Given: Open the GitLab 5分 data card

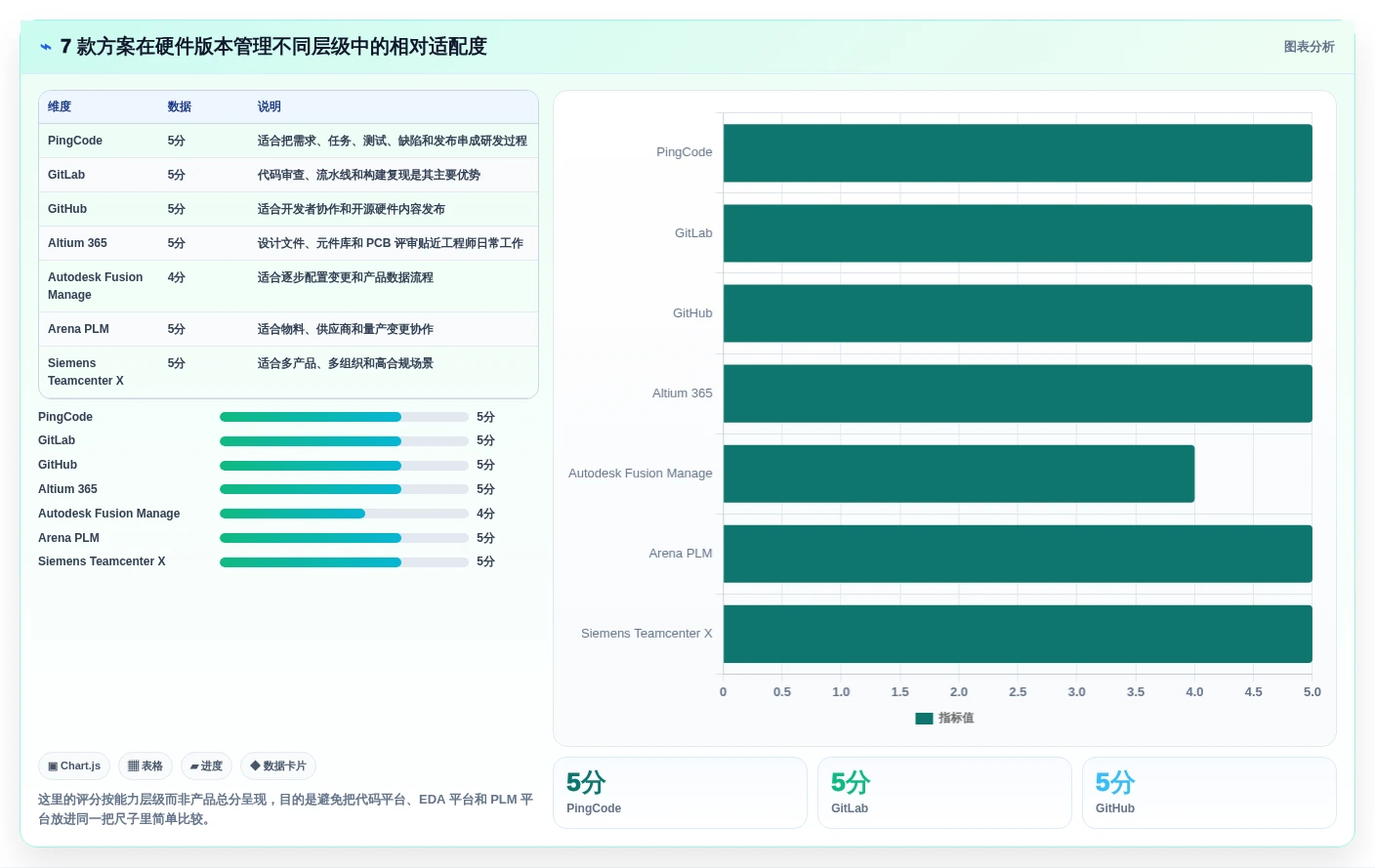Looking at the screenshot, I should pyautogui.click(x=944, y=793).
